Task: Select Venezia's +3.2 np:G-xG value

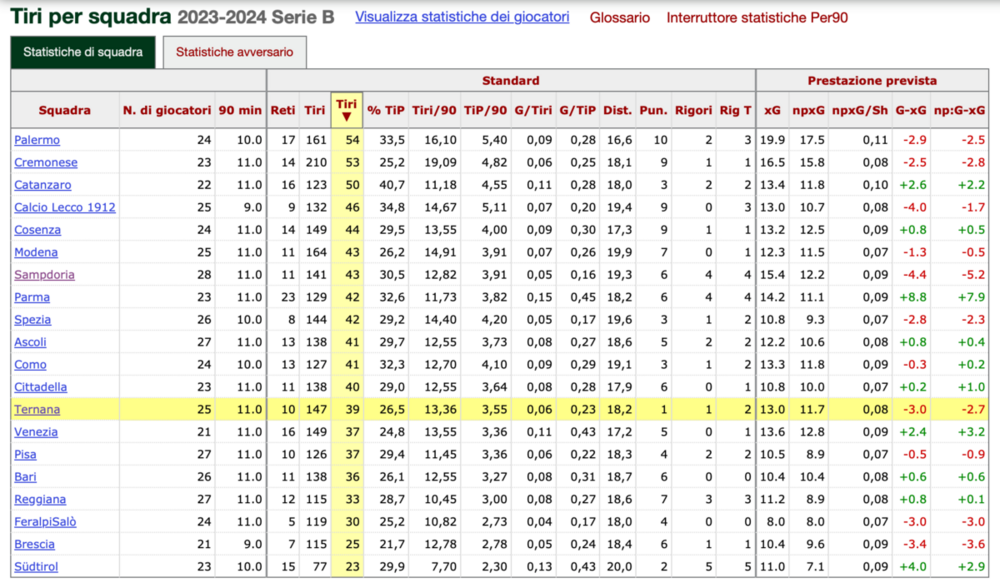Action: 971,432
